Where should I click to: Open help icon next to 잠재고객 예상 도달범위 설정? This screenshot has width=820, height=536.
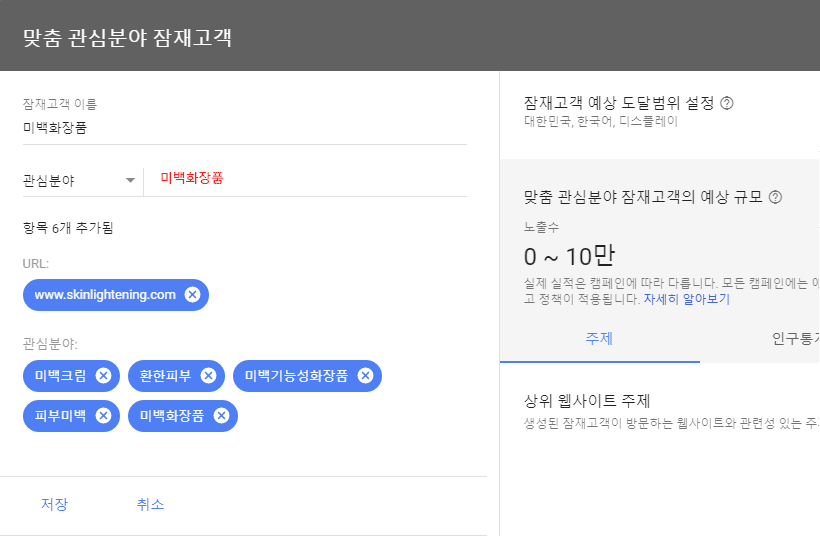[x=727, y=103]
